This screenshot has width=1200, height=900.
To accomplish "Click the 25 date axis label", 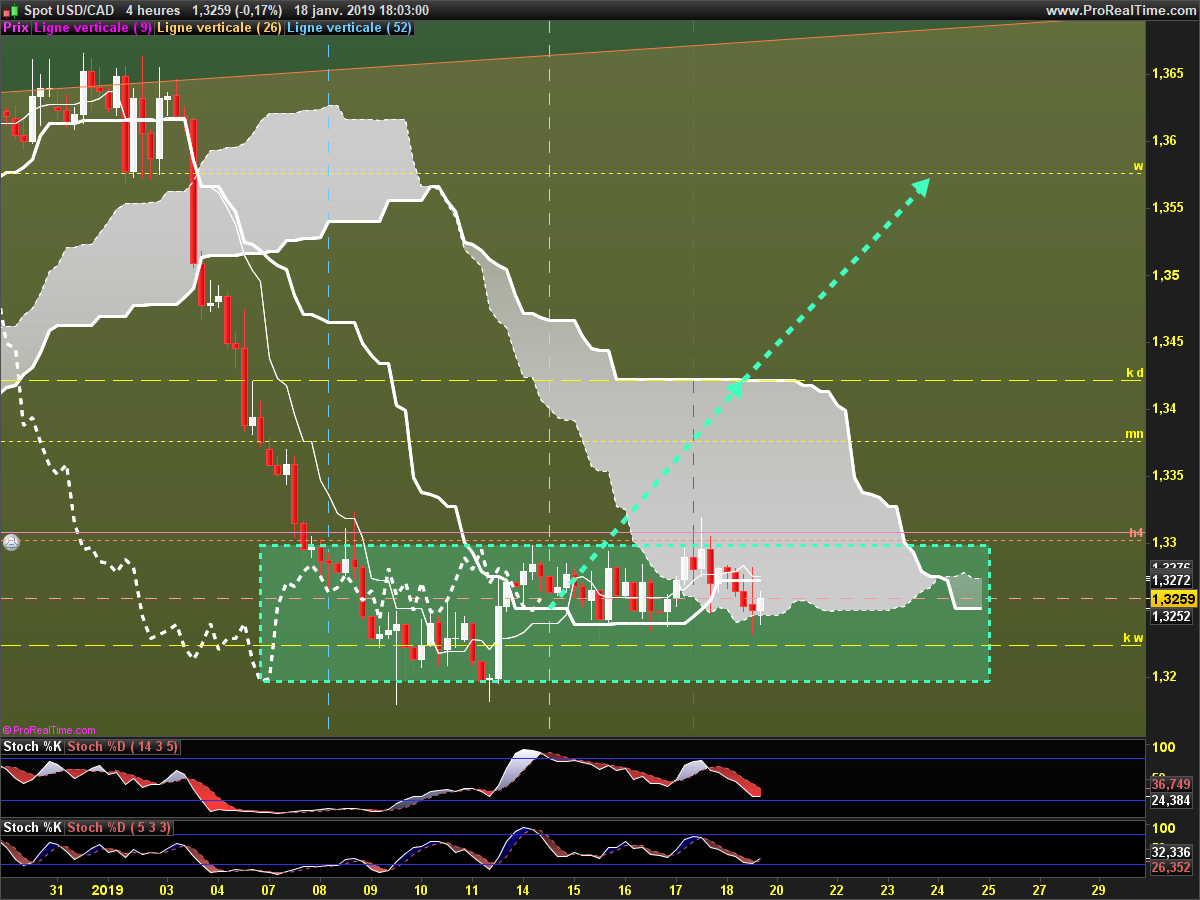I will pos(989,889).
